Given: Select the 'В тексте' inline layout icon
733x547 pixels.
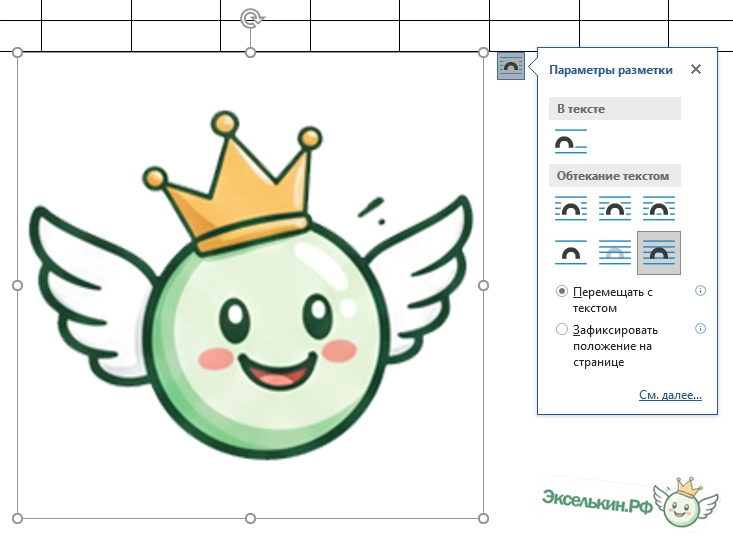Looking at the screenshot, I should tap(571, 142).
